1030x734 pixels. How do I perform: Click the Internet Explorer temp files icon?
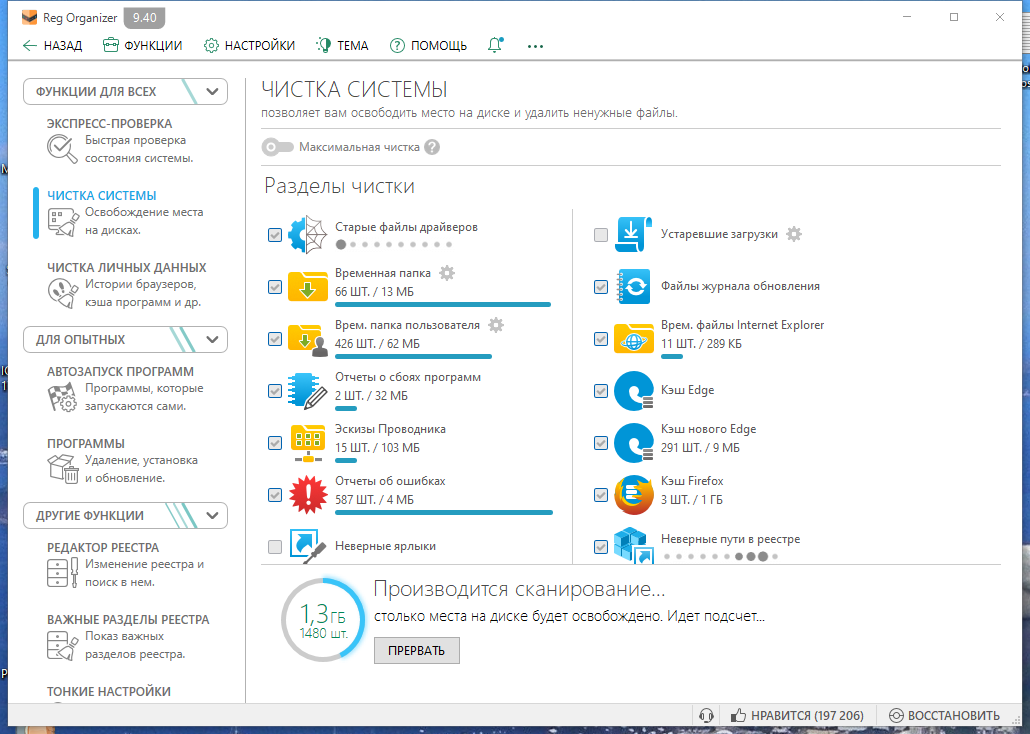(633, 339)
